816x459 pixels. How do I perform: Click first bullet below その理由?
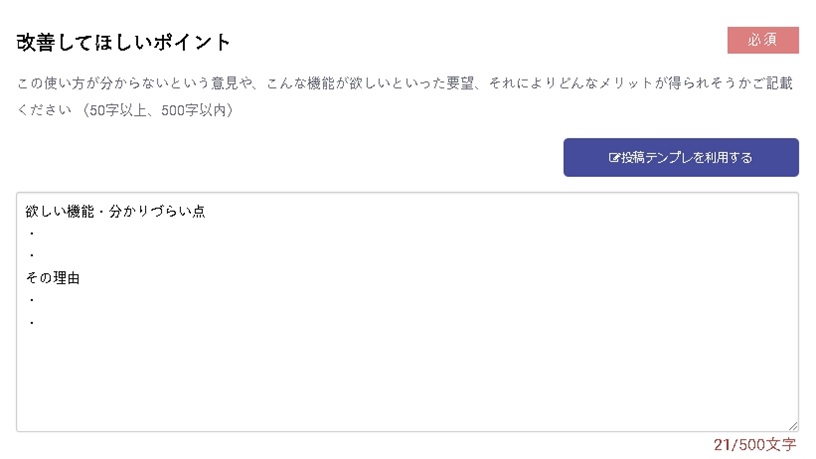point(32,300)
